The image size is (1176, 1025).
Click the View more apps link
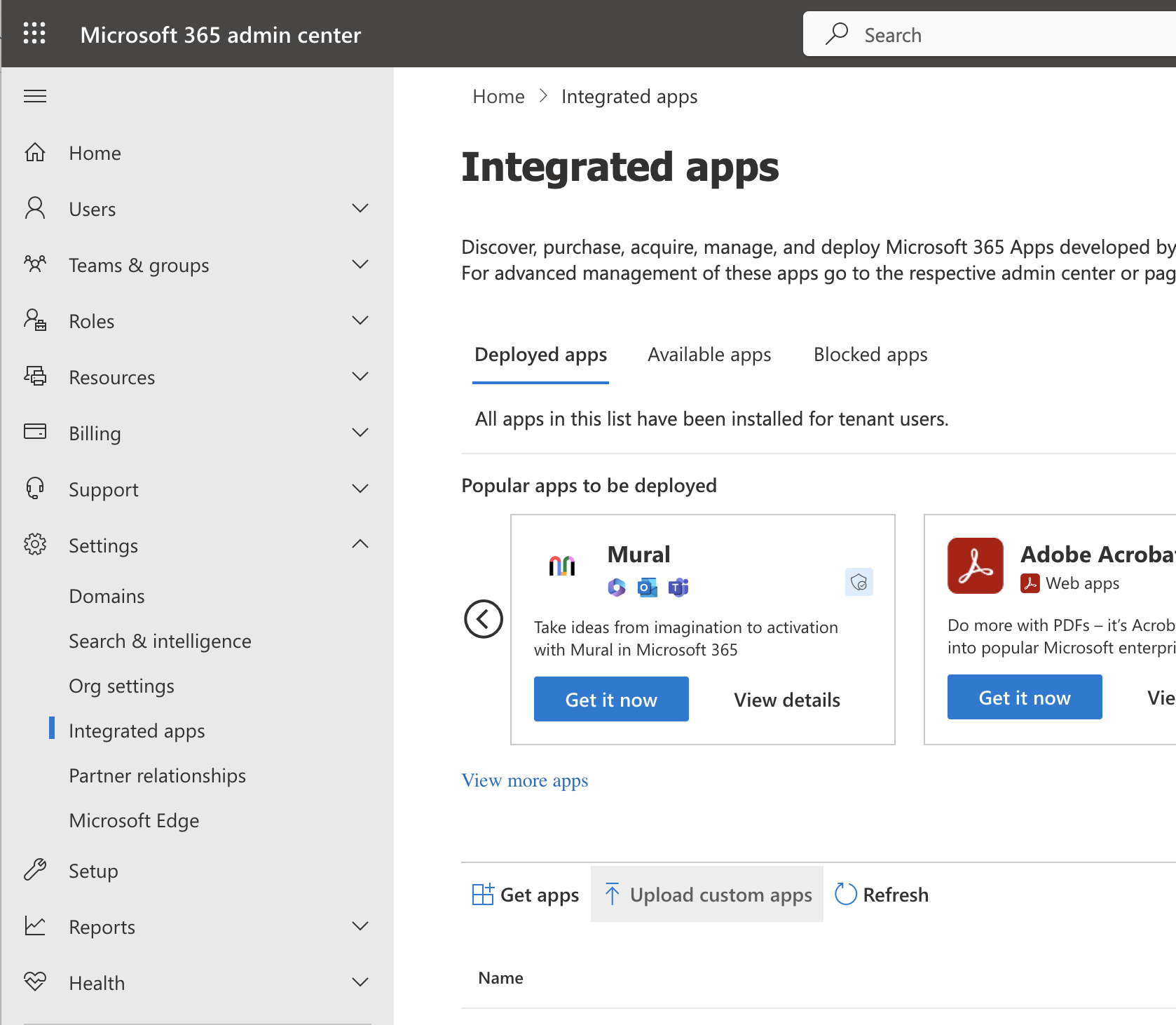pyautogui.click(x=524, y=780)
